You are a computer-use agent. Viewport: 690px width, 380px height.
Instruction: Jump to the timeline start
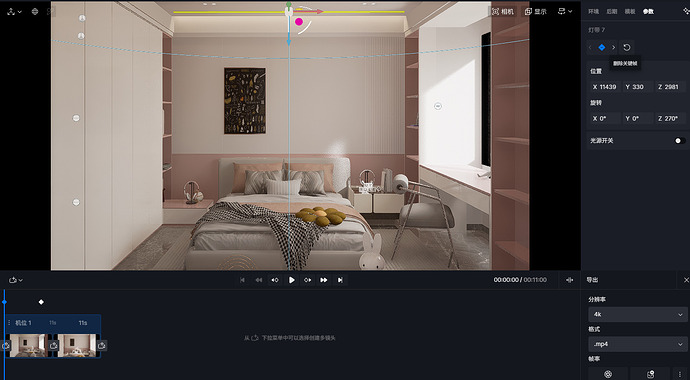click(x=242, y=280)
